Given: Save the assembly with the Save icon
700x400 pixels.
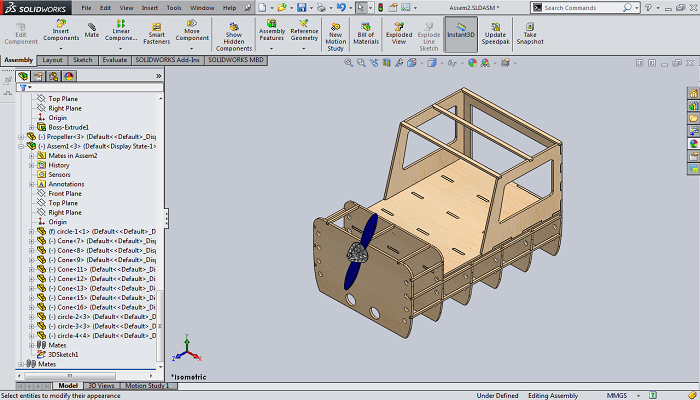Looking at the screenshot, I should coord(302,8).
